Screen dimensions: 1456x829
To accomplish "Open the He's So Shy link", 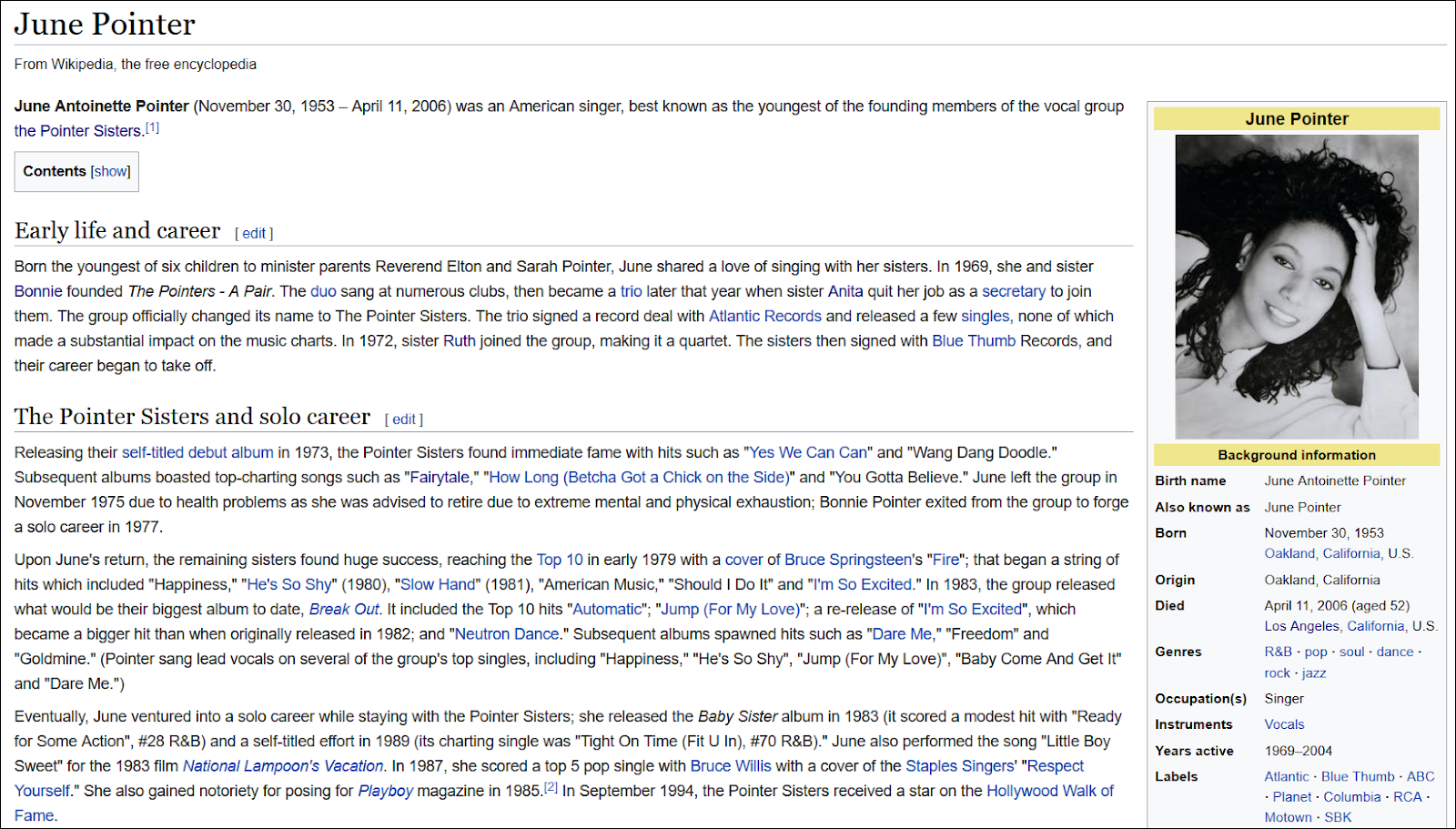I will (289, 584).
